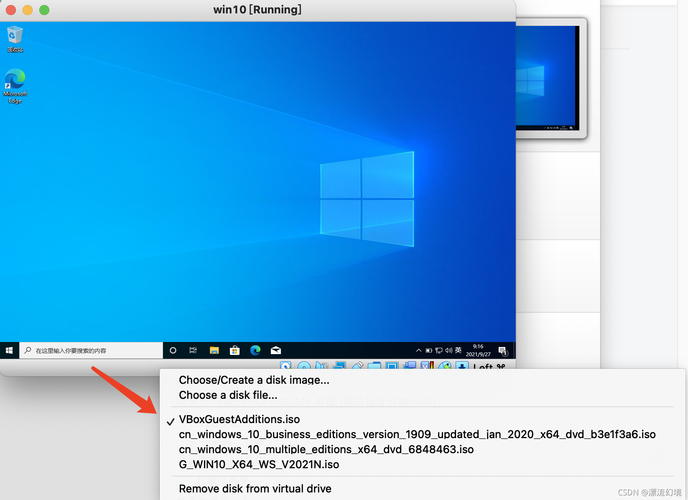The width and height of the screenshot is (688, 500).
Task: Open Task View in the taskbar
Action: (194, 351)
